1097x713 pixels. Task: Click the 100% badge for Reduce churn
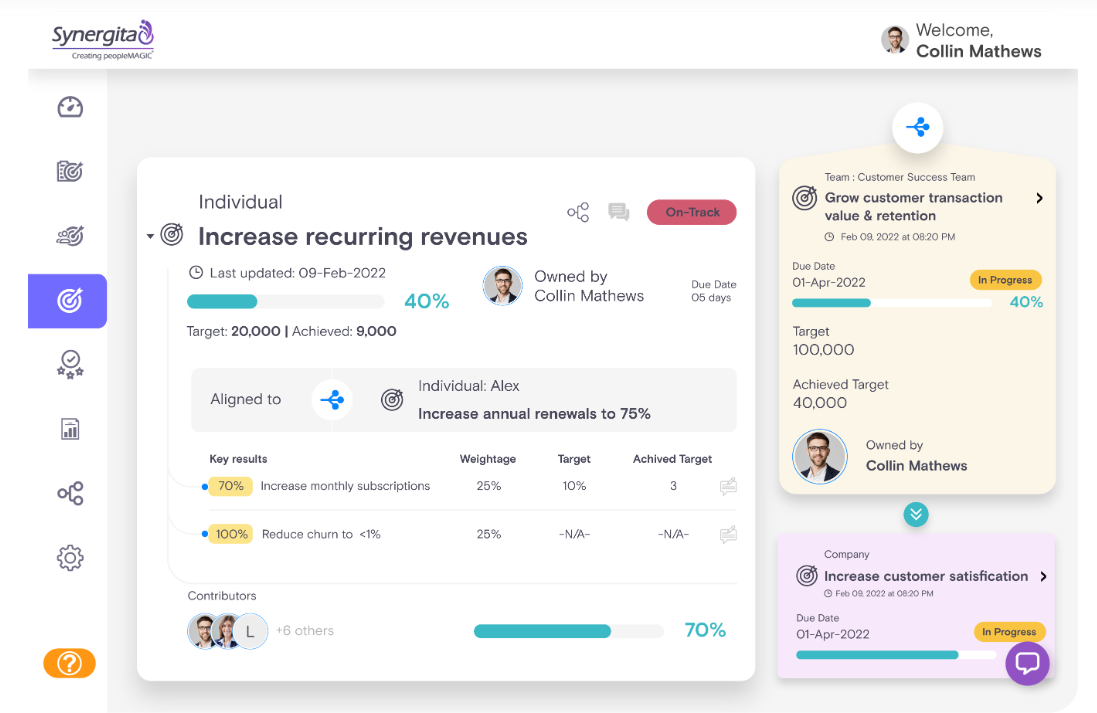tap(231, 534)
